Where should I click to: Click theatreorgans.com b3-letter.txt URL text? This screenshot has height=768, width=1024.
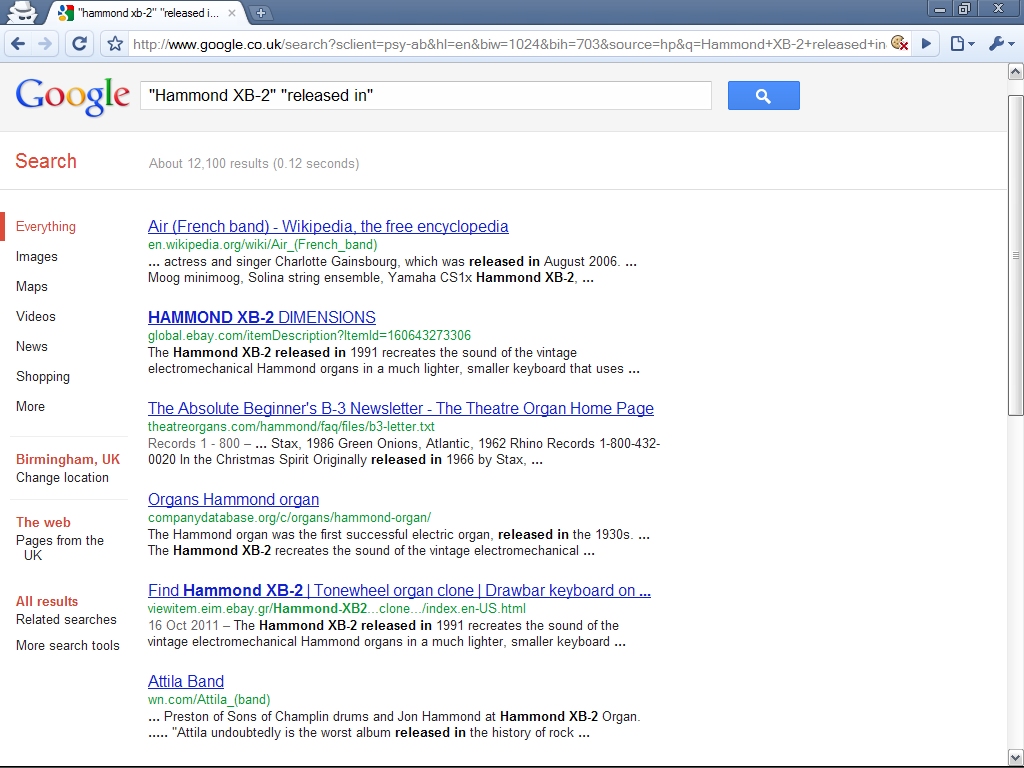(x=291, y=426)
